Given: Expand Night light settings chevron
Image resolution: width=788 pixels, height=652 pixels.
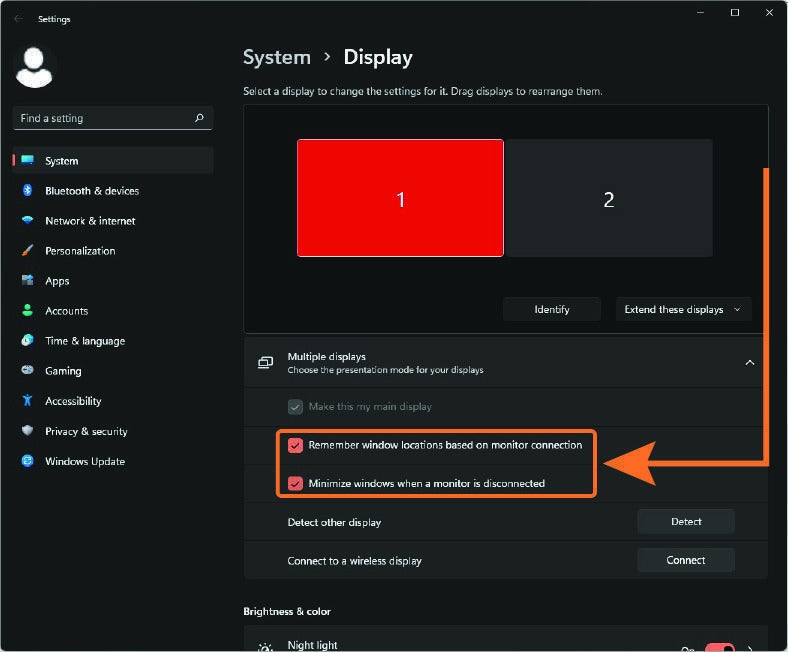Looking at the screenshot, I should (751, 647).
